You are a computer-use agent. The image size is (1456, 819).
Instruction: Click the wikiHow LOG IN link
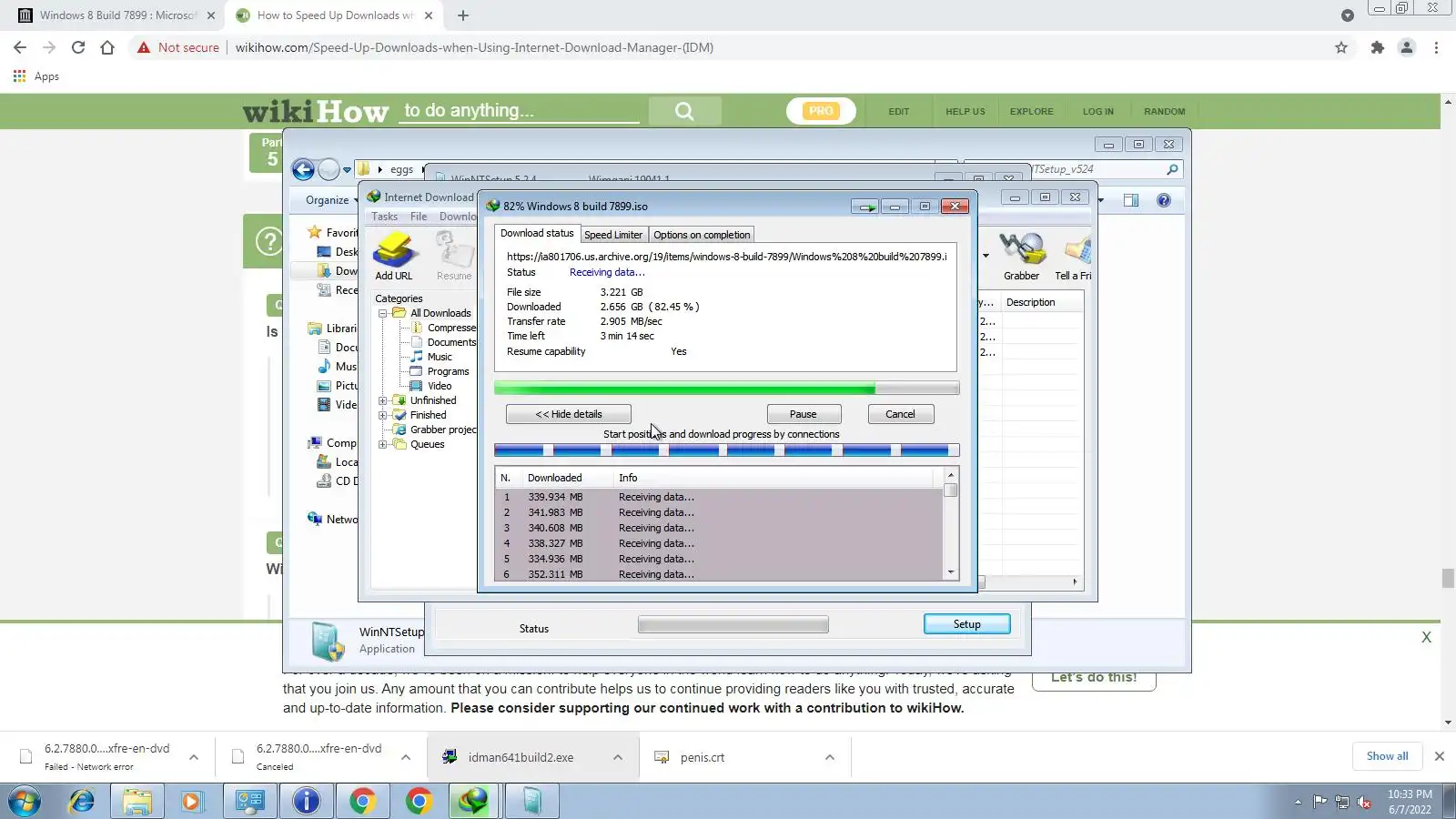pos(1098,112)
